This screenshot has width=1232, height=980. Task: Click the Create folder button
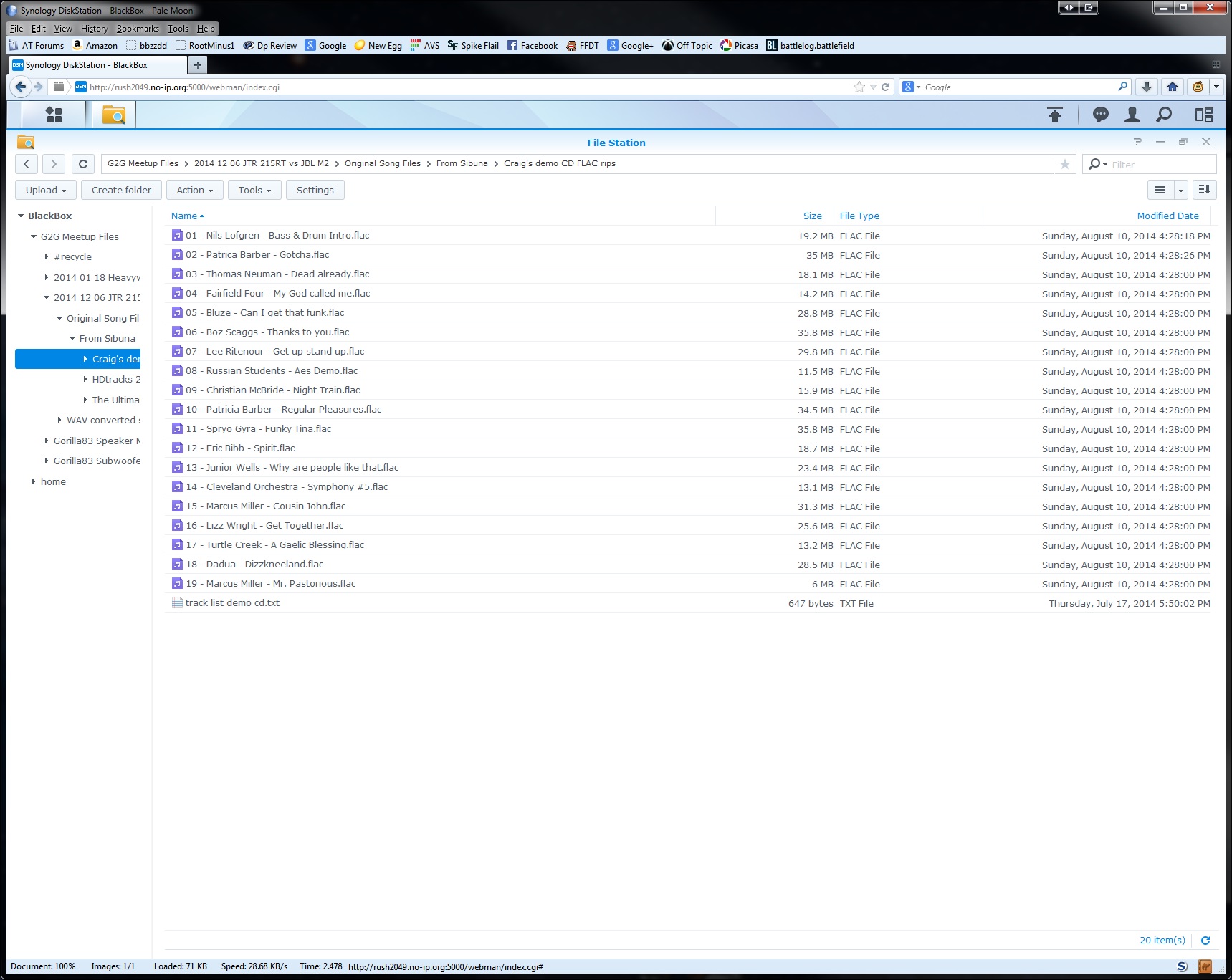coord(121,190)
